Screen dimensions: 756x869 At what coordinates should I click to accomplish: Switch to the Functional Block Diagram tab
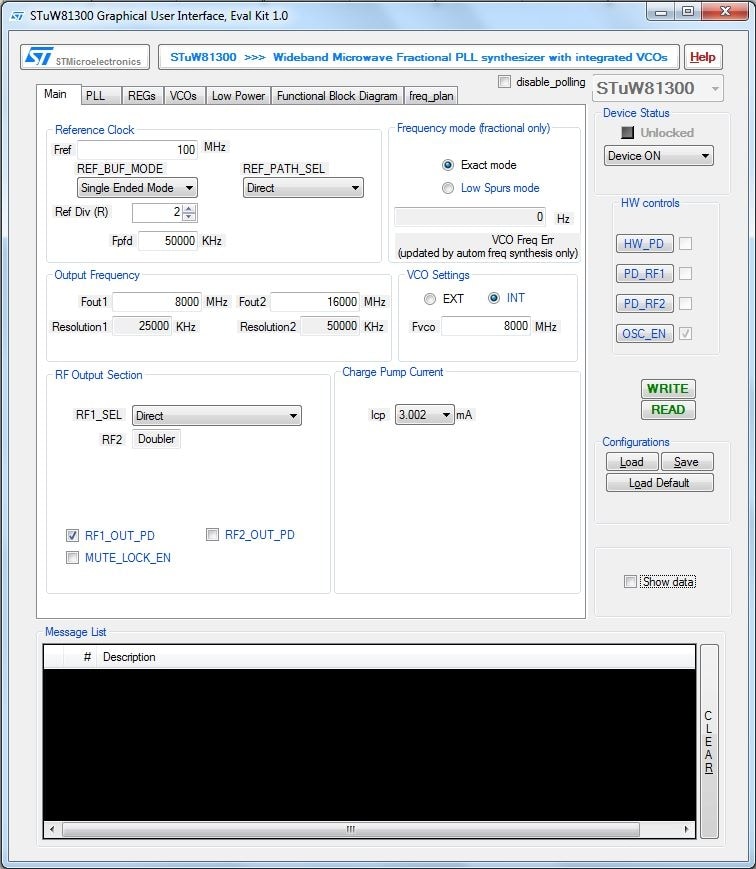click(x=337, y=96)
